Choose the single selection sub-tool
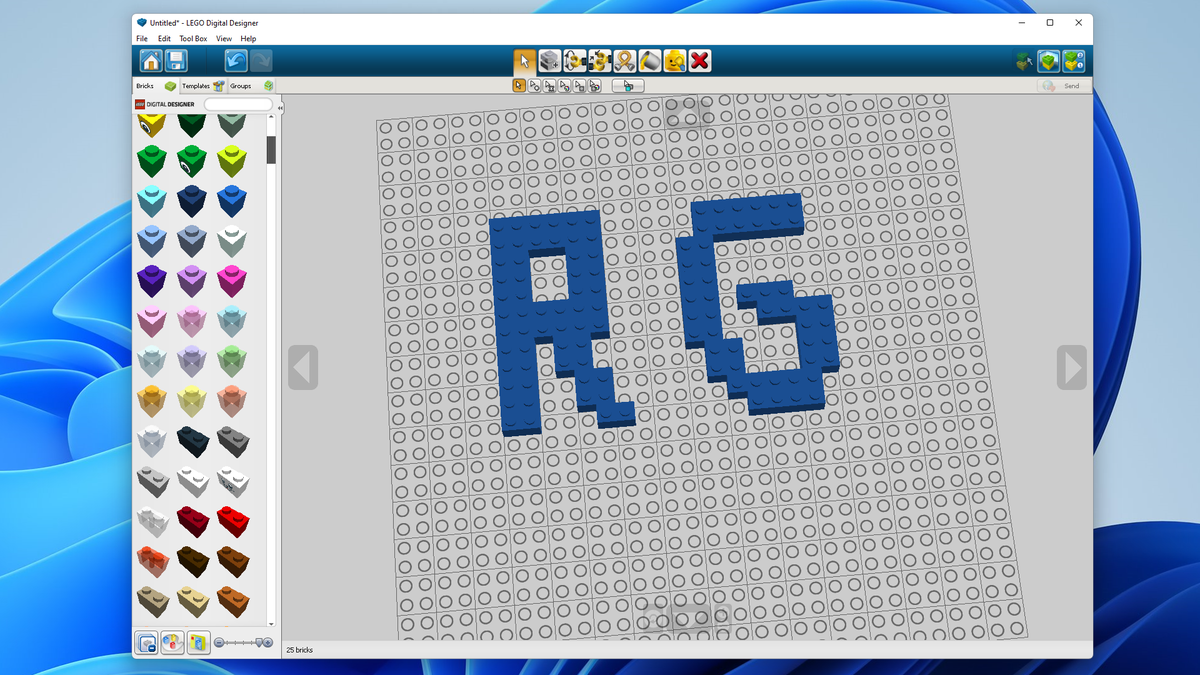This screenshot has width=1200, height=675. [x=519, y=86]
